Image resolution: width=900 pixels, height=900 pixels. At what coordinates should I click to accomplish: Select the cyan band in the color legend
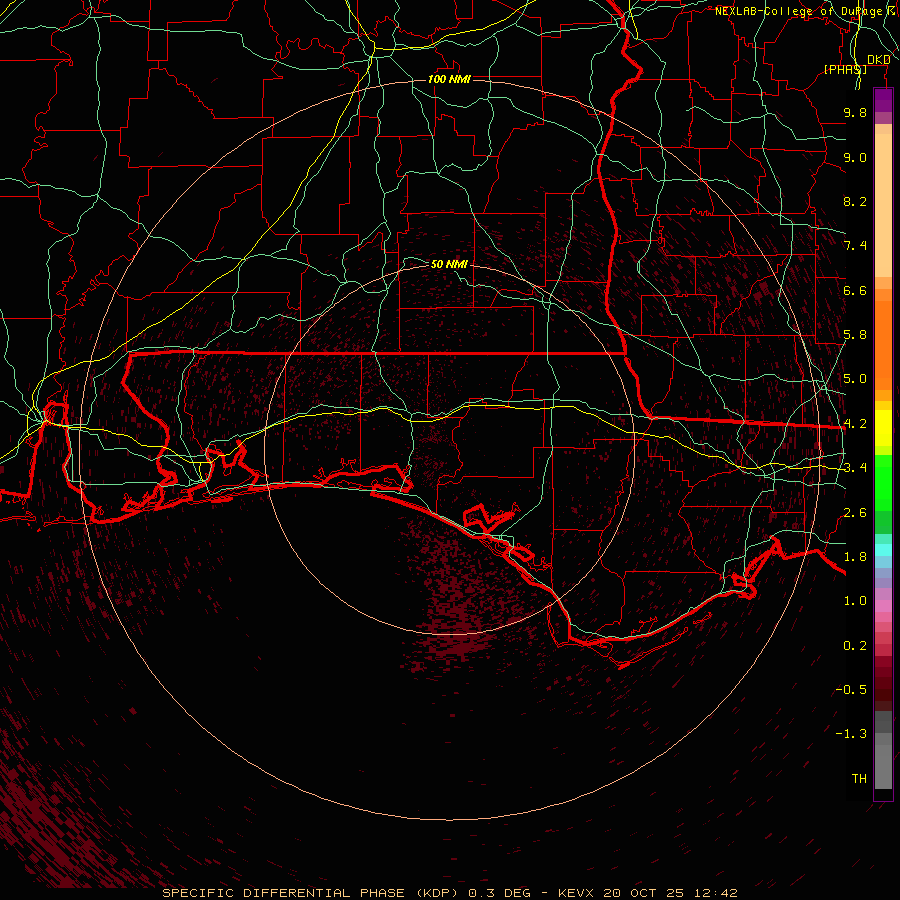[883, 550]
